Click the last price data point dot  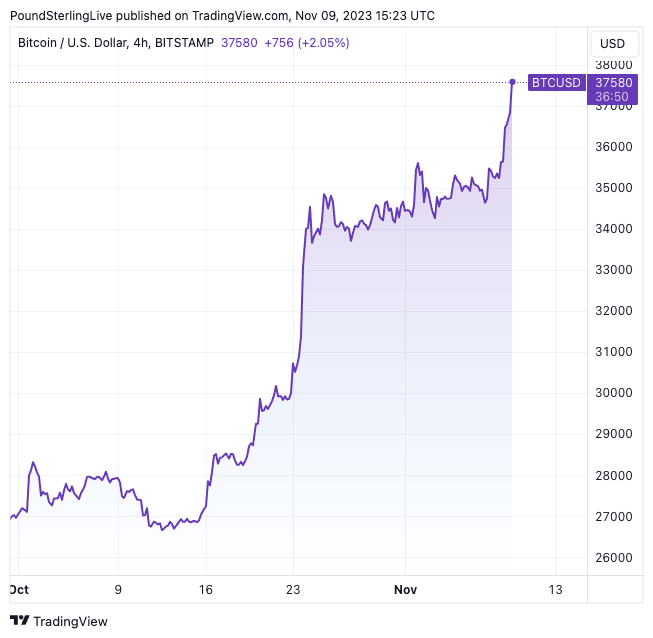(x=513, y=82)
